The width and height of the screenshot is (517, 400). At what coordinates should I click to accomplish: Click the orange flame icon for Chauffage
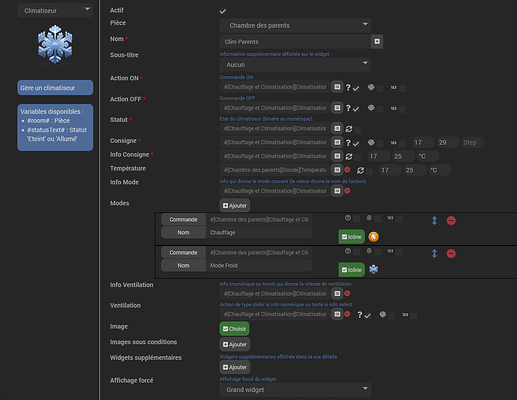click(x=373, y=237)
